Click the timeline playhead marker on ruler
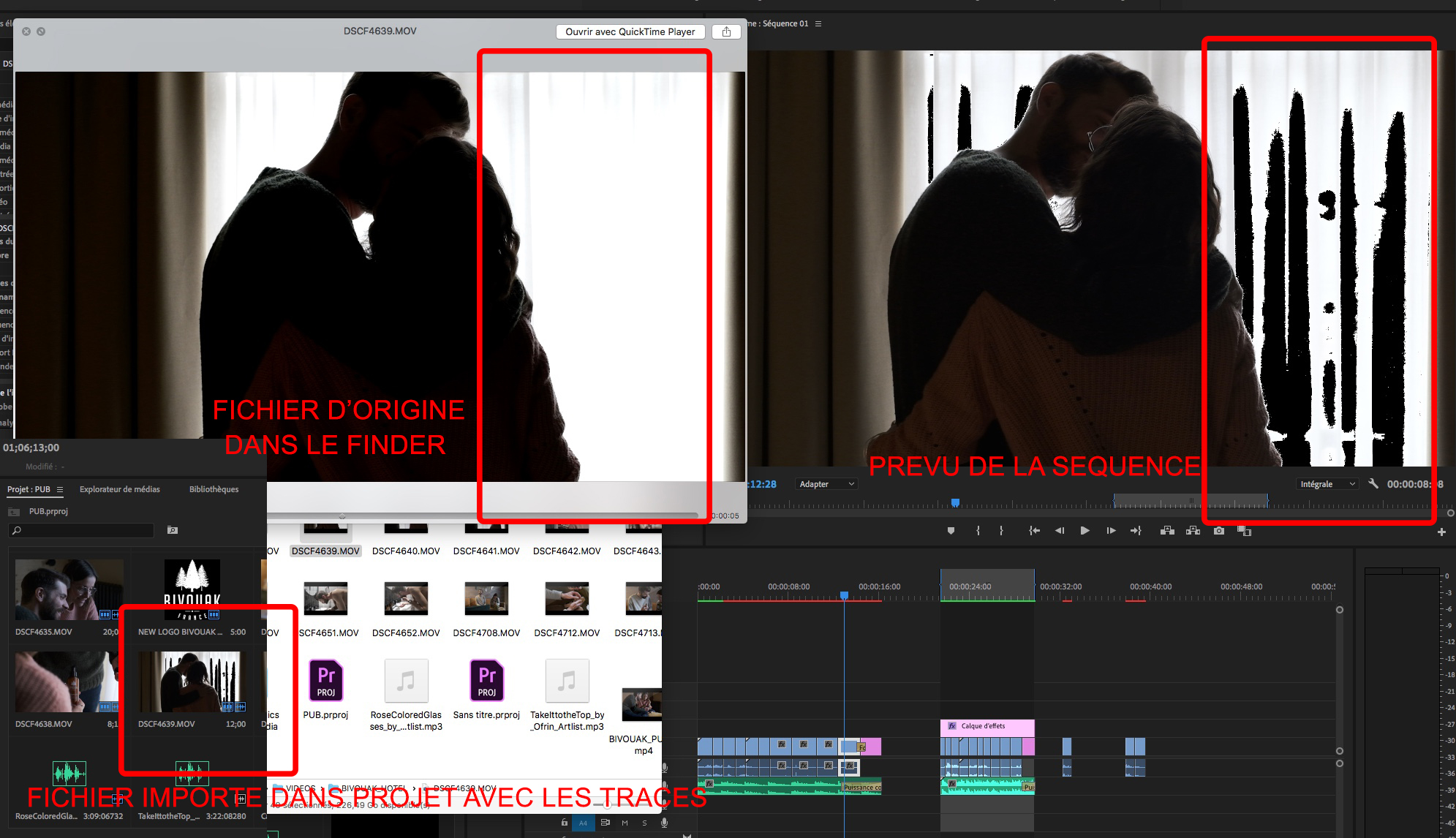This screenshot has width=1456, height=838. click(x=844, y=595)
